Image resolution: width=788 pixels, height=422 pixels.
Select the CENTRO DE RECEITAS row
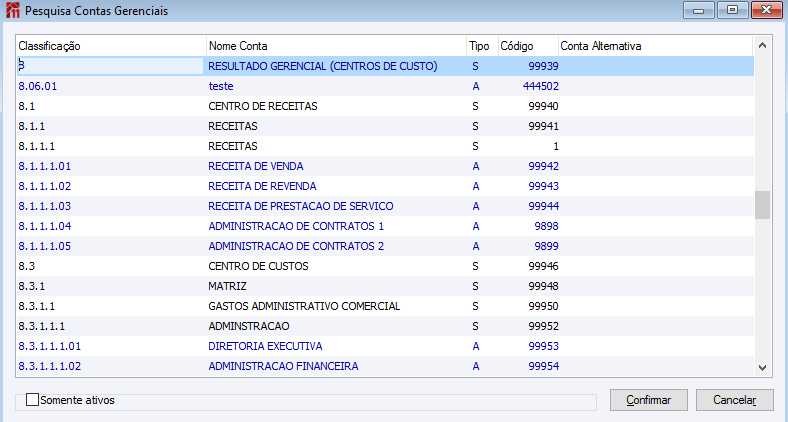point(385,106)
